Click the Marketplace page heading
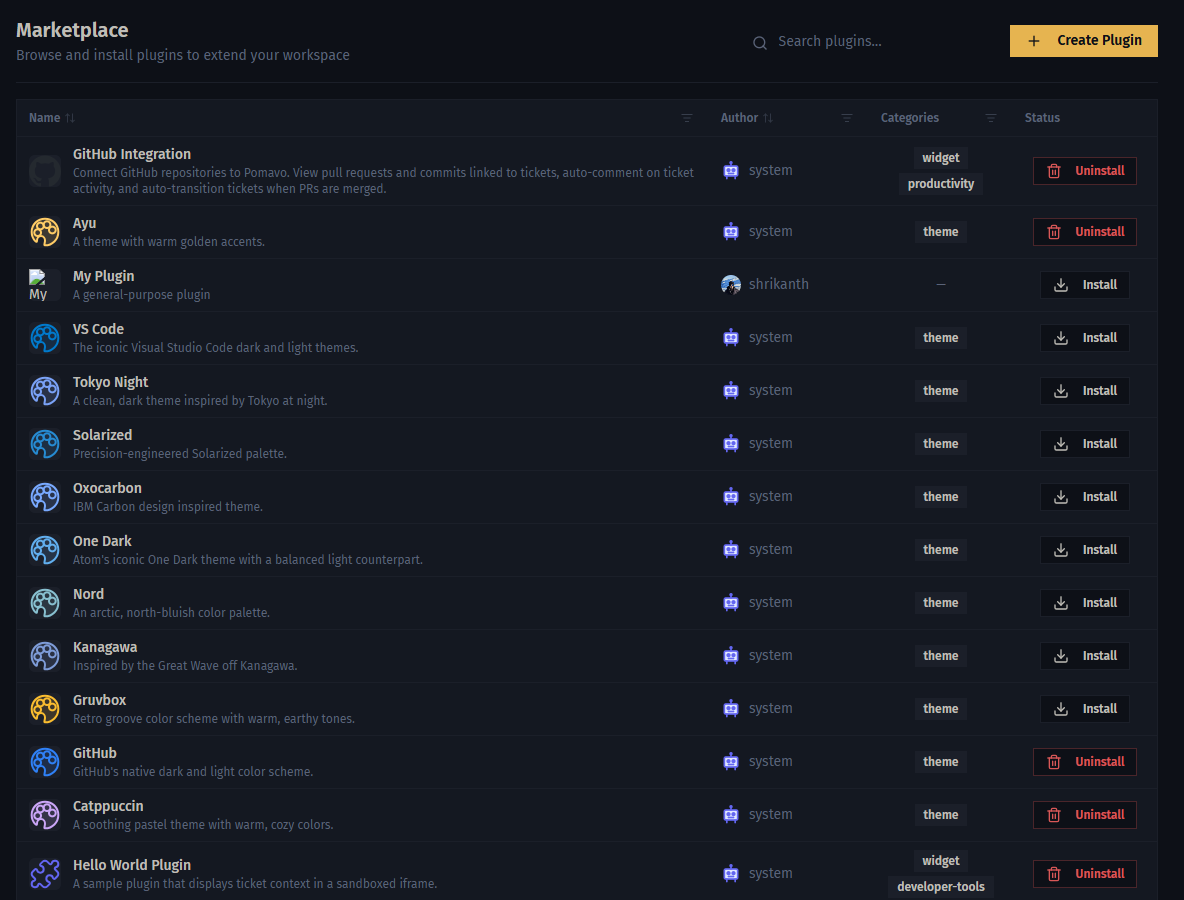Viewport: 1184px width, 900px height. 72,30
